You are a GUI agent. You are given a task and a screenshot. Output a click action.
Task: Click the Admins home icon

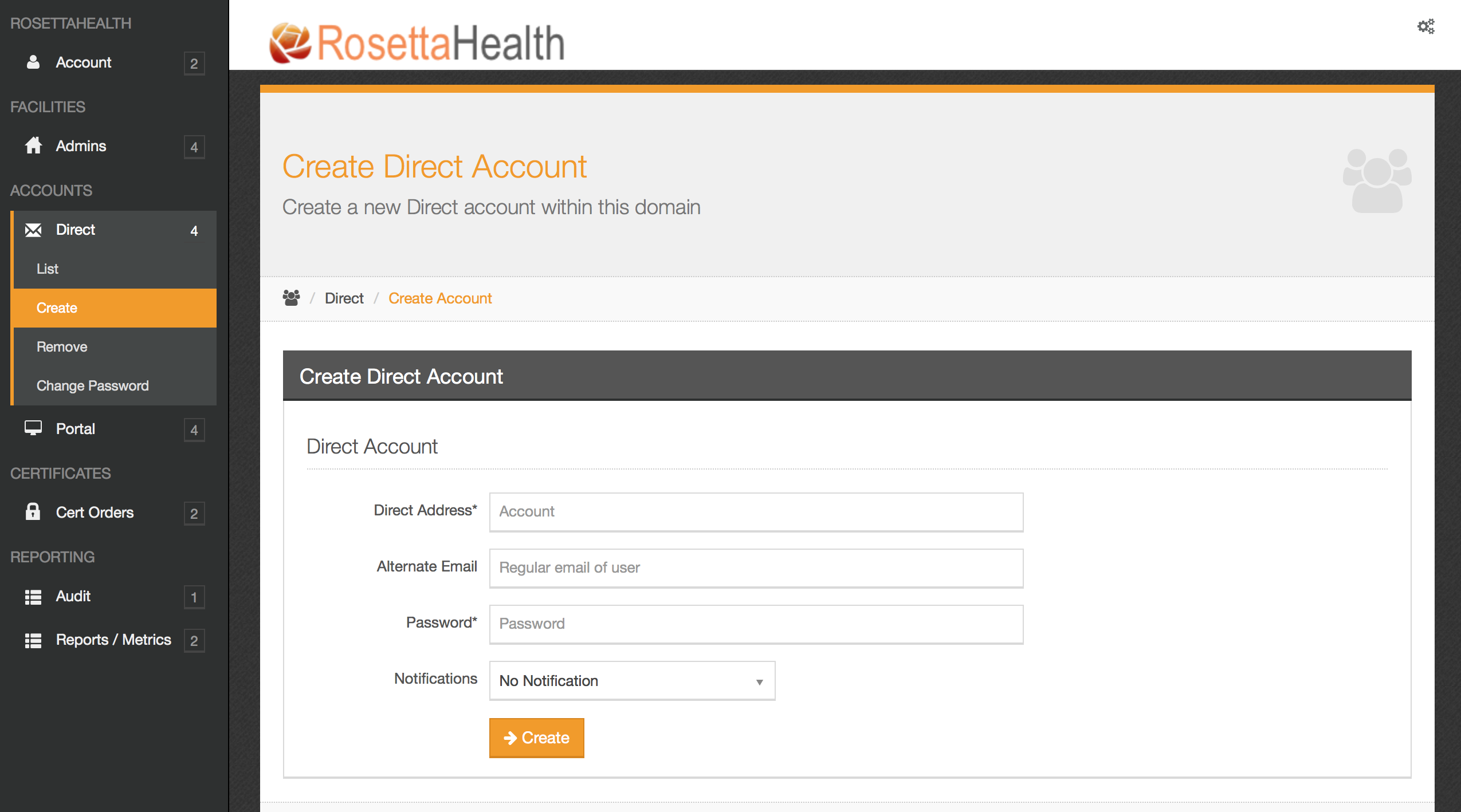pos(33,146)
